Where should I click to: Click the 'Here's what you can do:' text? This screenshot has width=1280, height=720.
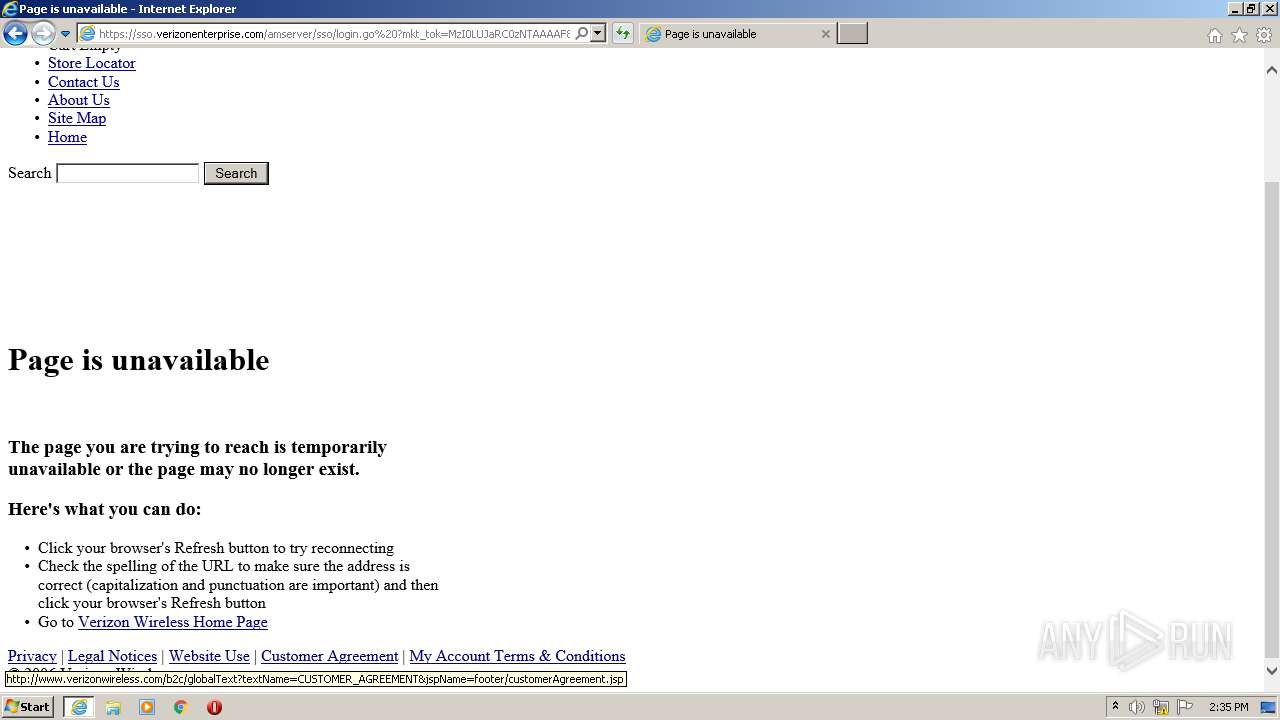coord(105,509)
